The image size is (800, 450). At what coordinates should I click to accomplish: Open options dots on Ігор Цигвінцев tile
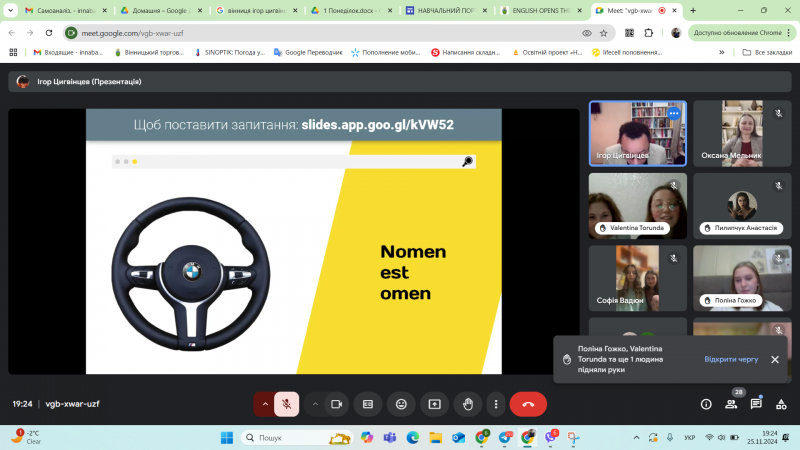(674, 113)
